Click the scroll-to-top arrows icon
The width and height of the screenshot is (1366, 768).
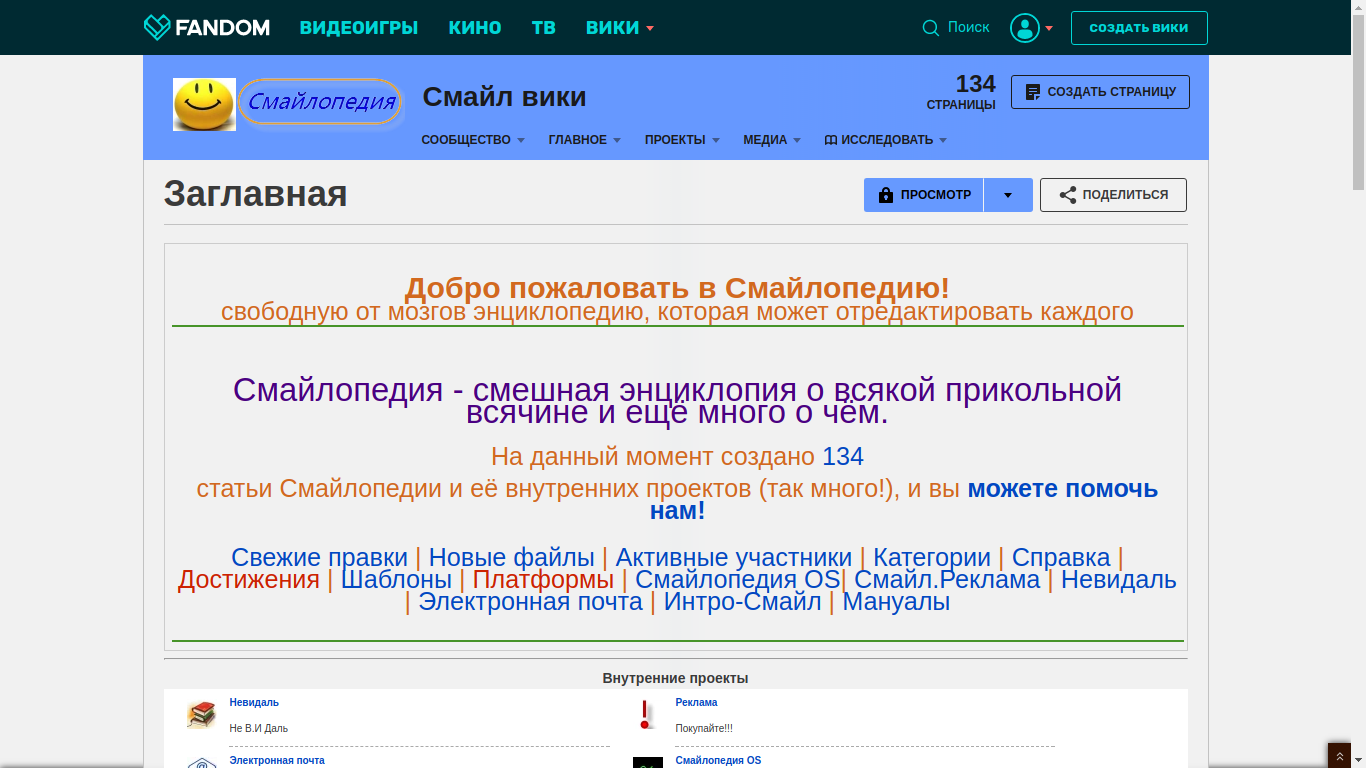tap(1339, 756)
